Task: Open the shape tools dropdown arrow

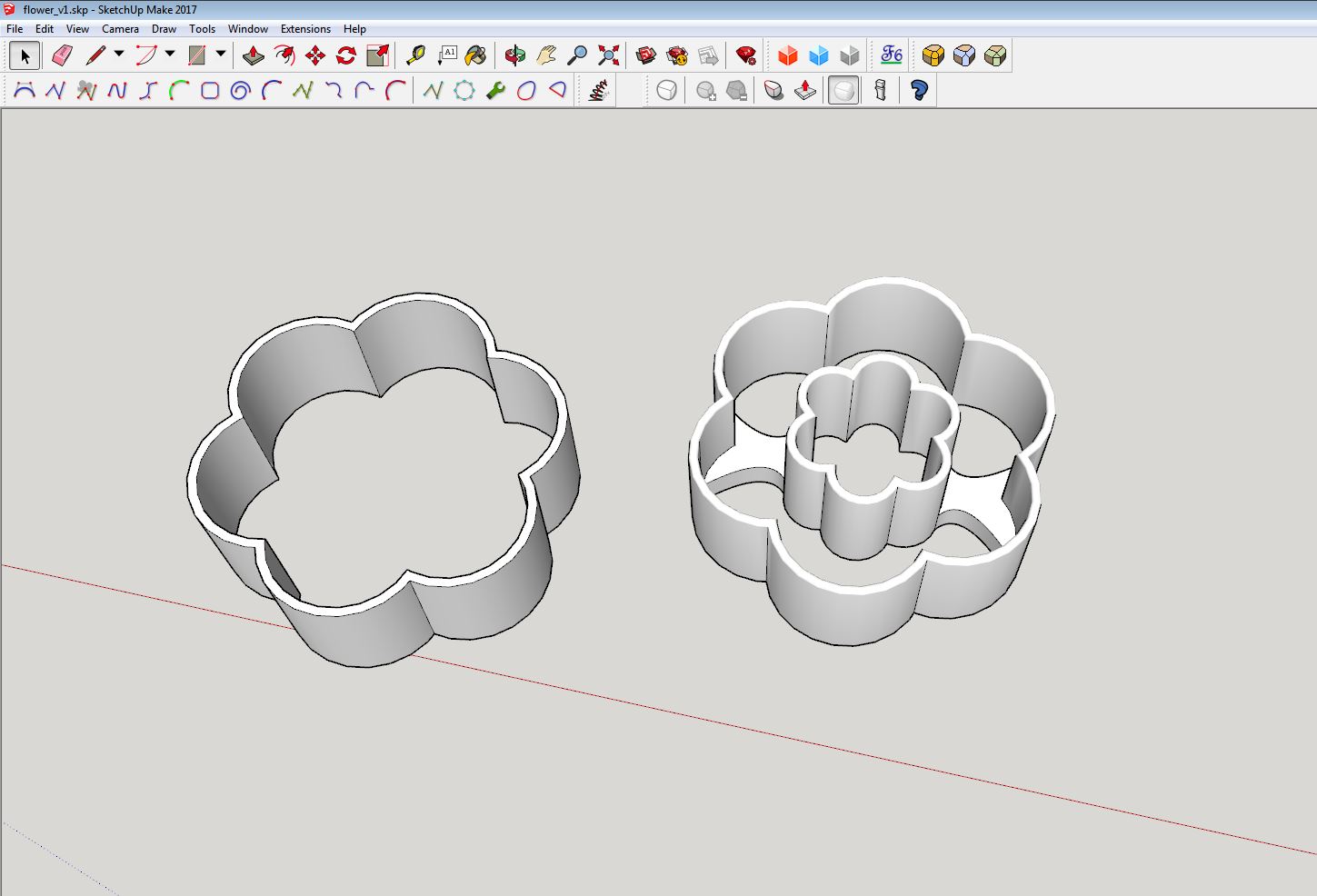Action: coord(221,55)
